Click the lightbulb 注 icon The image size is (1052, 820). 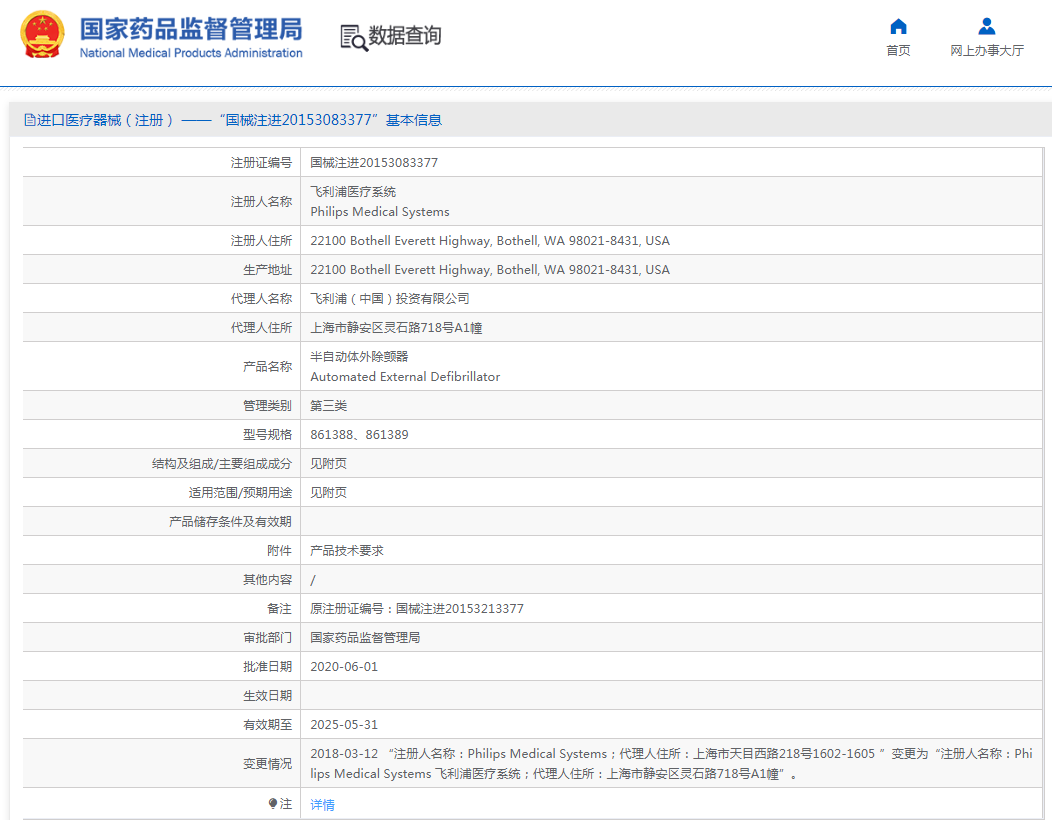(272, 803)
